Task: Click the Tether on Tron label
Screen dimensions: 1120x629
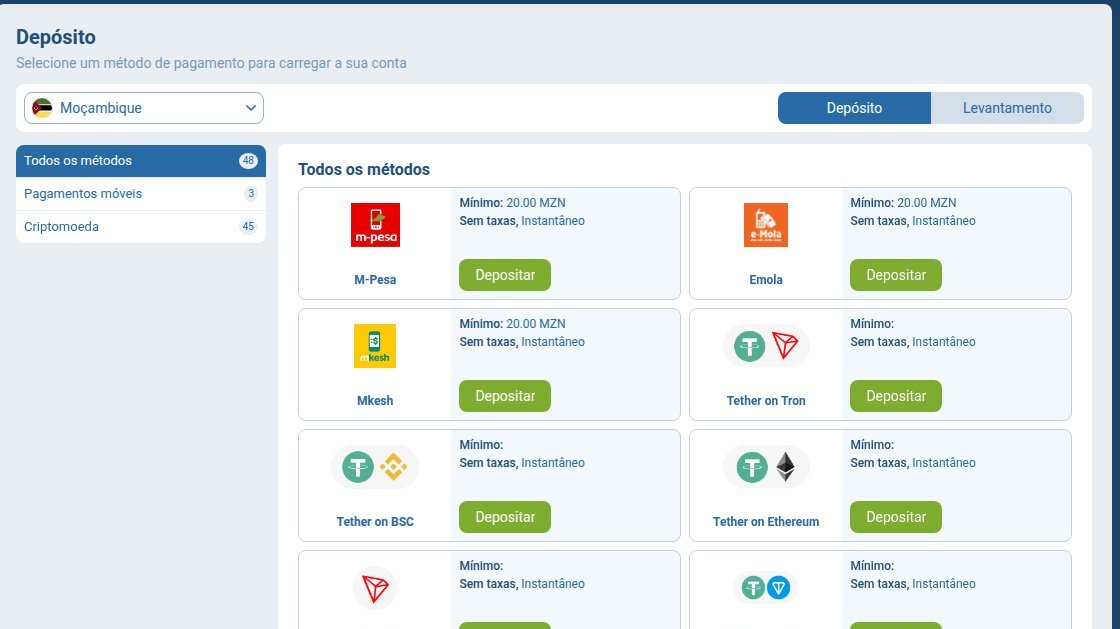Action: 766,401
